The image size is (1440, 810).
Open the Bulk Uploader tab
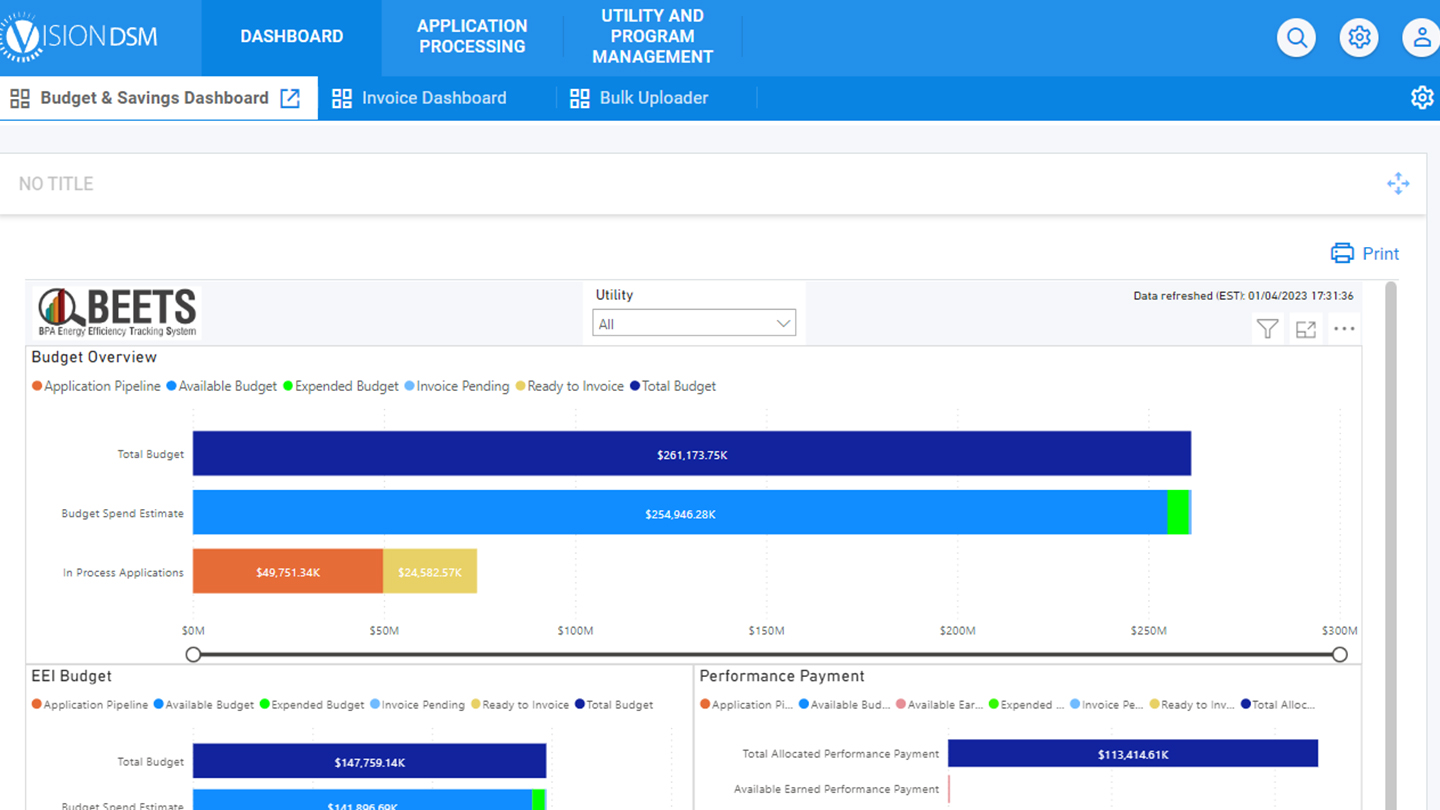[x=653, y=98]
